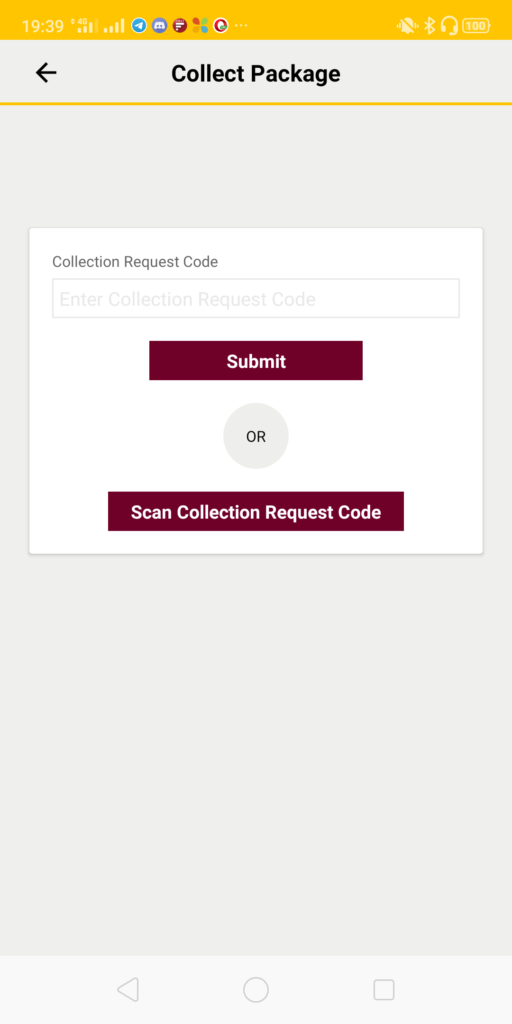Tap the Discord notification icon
The width and height of the screenshot is (512, 1024).
tap(159, 25)
